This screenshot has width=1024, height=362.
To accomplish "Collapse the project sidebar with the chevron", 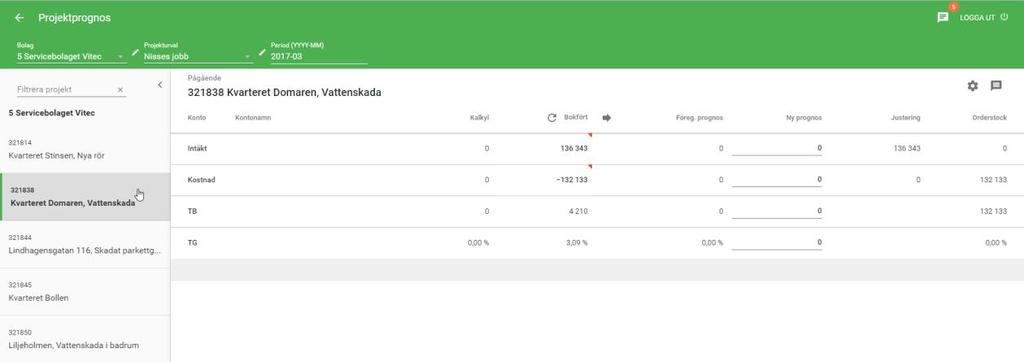I will click(159, 85).
